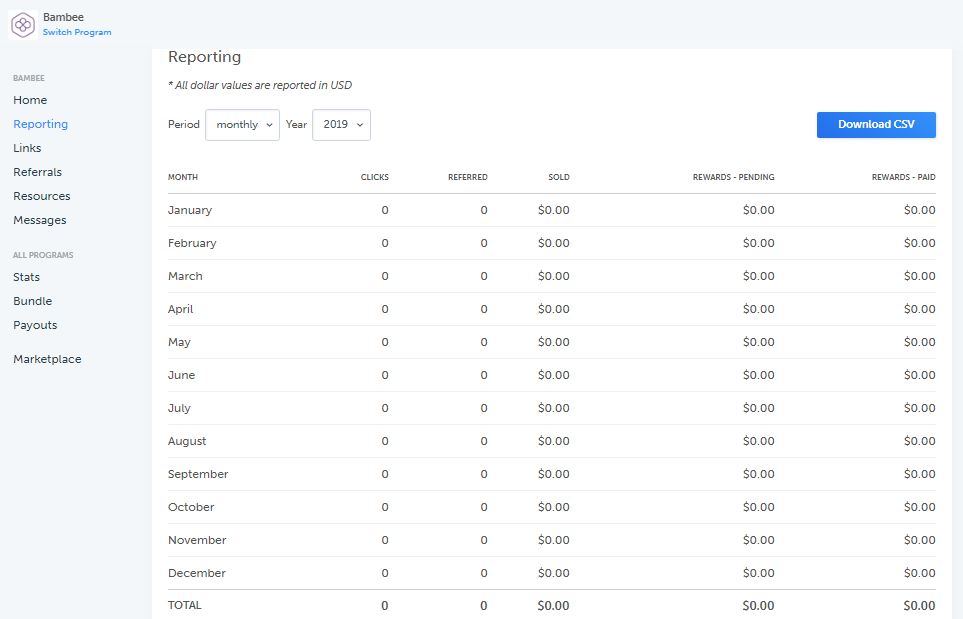The height and width of the screenshot is (619, 963).
Task: Click the Clicks column header
Action: point(374,177)
